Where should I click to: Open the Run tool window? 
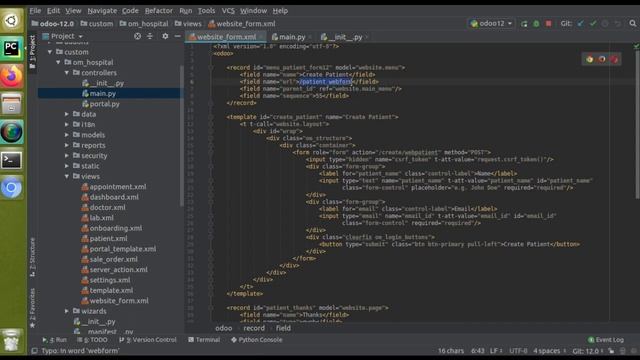54,340
